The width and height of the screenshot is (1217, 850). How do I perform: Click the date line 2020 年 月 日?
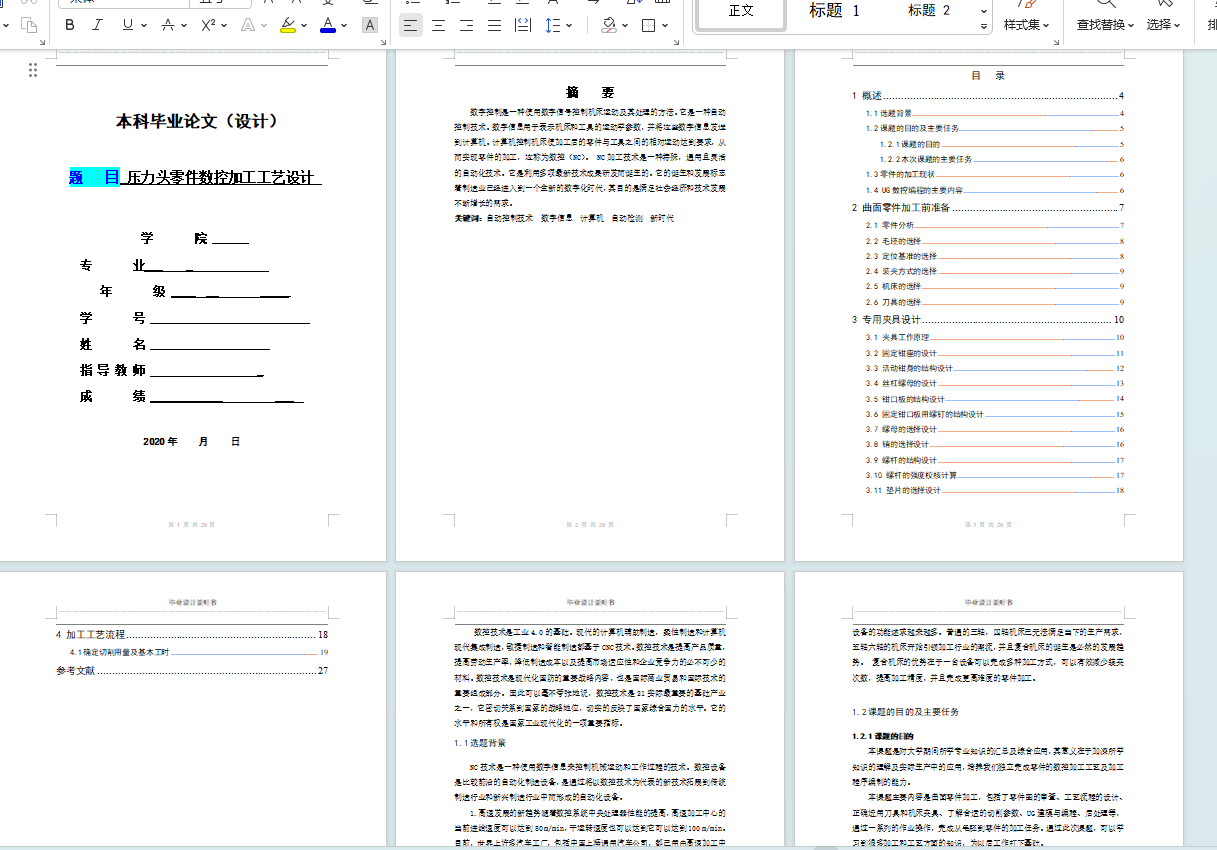(191, 441)
